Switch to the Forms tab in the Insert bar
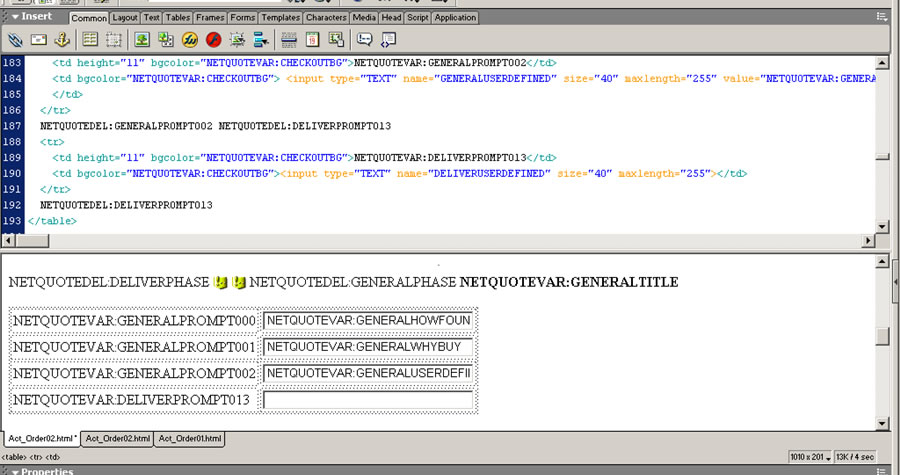 [242, 17]
